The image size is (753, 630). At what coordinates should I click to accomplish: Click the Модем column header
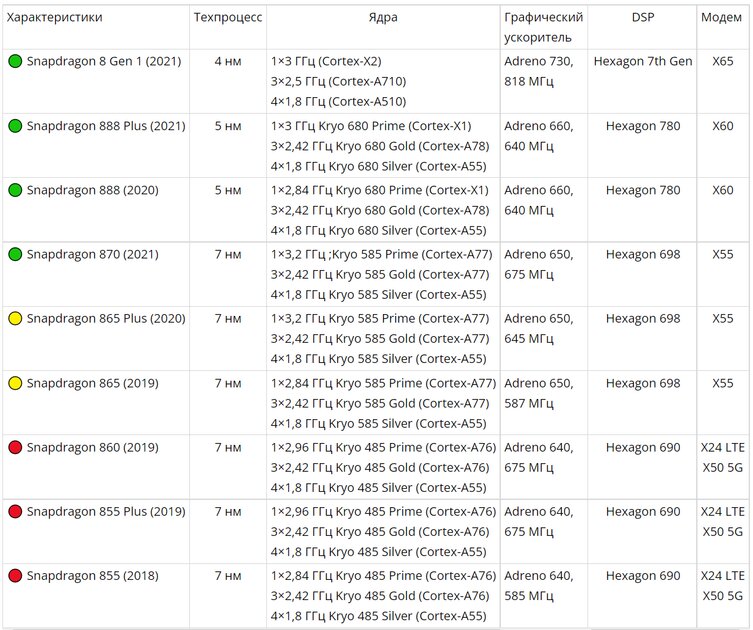(x=722, y=18)
